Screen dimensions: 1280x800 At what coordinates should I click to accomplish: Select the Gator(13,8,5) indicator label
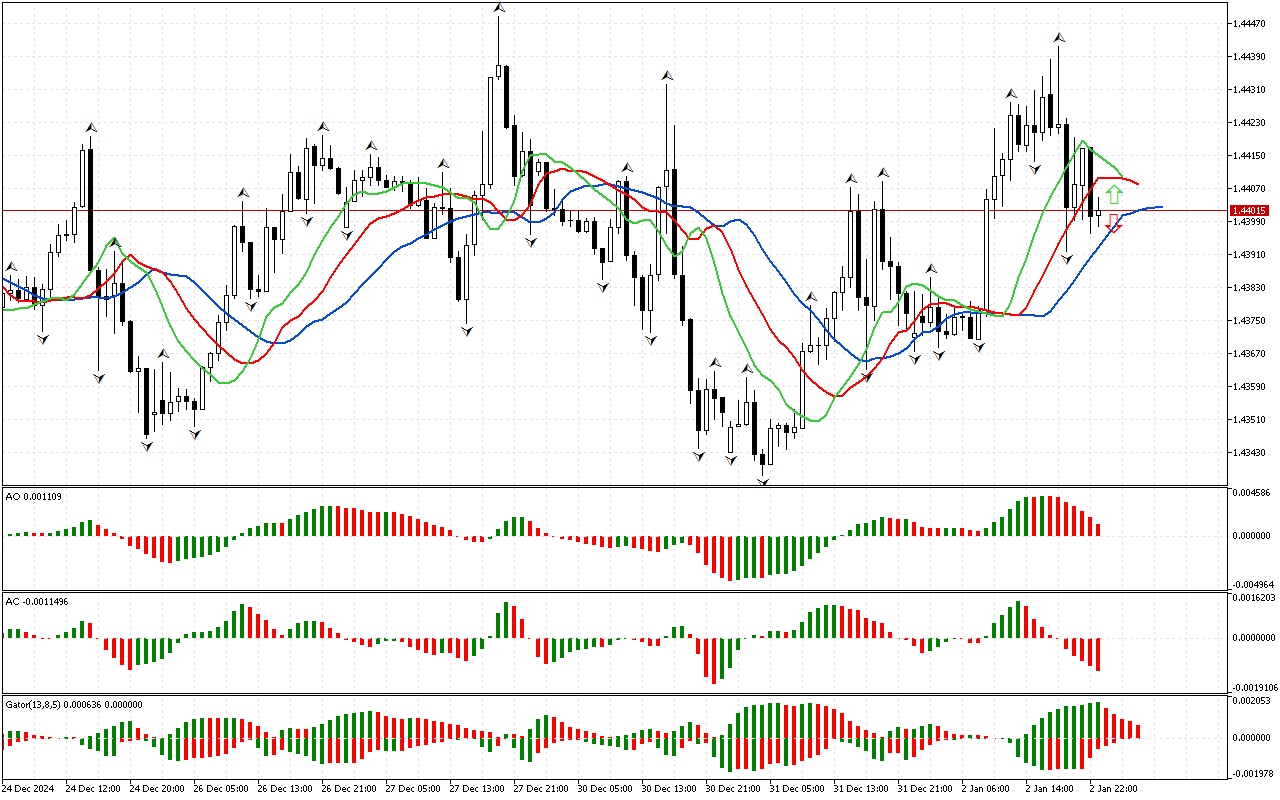click(74, 704)
